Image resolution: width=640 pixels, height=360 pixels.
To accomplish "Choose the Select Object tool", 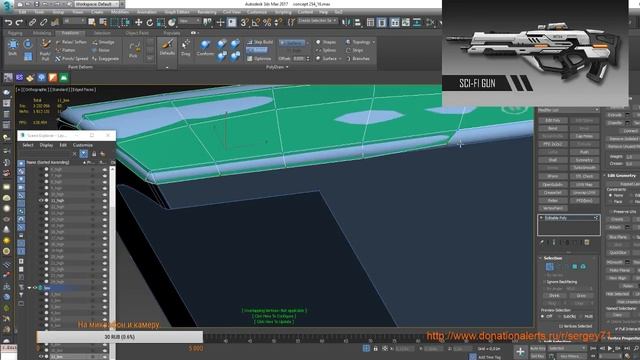I will pos(91,22).
